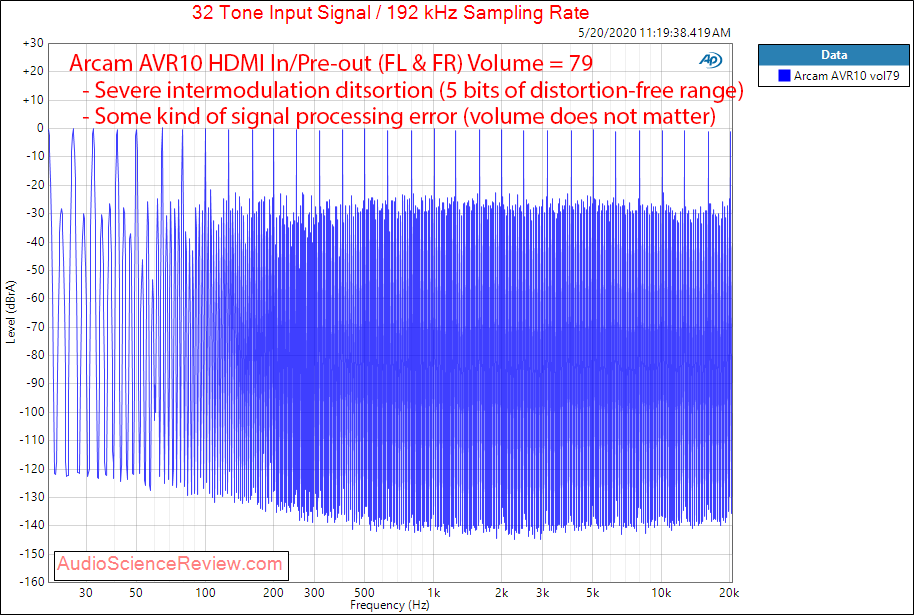Click the 1k tick on the frequency axis
Screen dimensions: 914x615
pyautogui.click(x=433, y=593)
